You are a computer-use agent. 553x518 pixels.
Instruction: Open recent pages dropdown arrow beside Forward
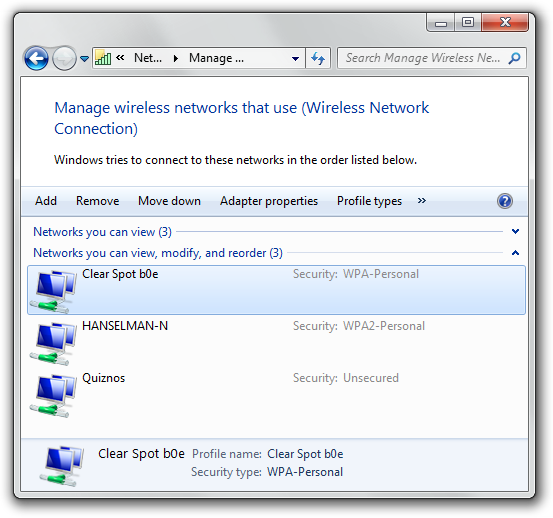tap(84, 59)
